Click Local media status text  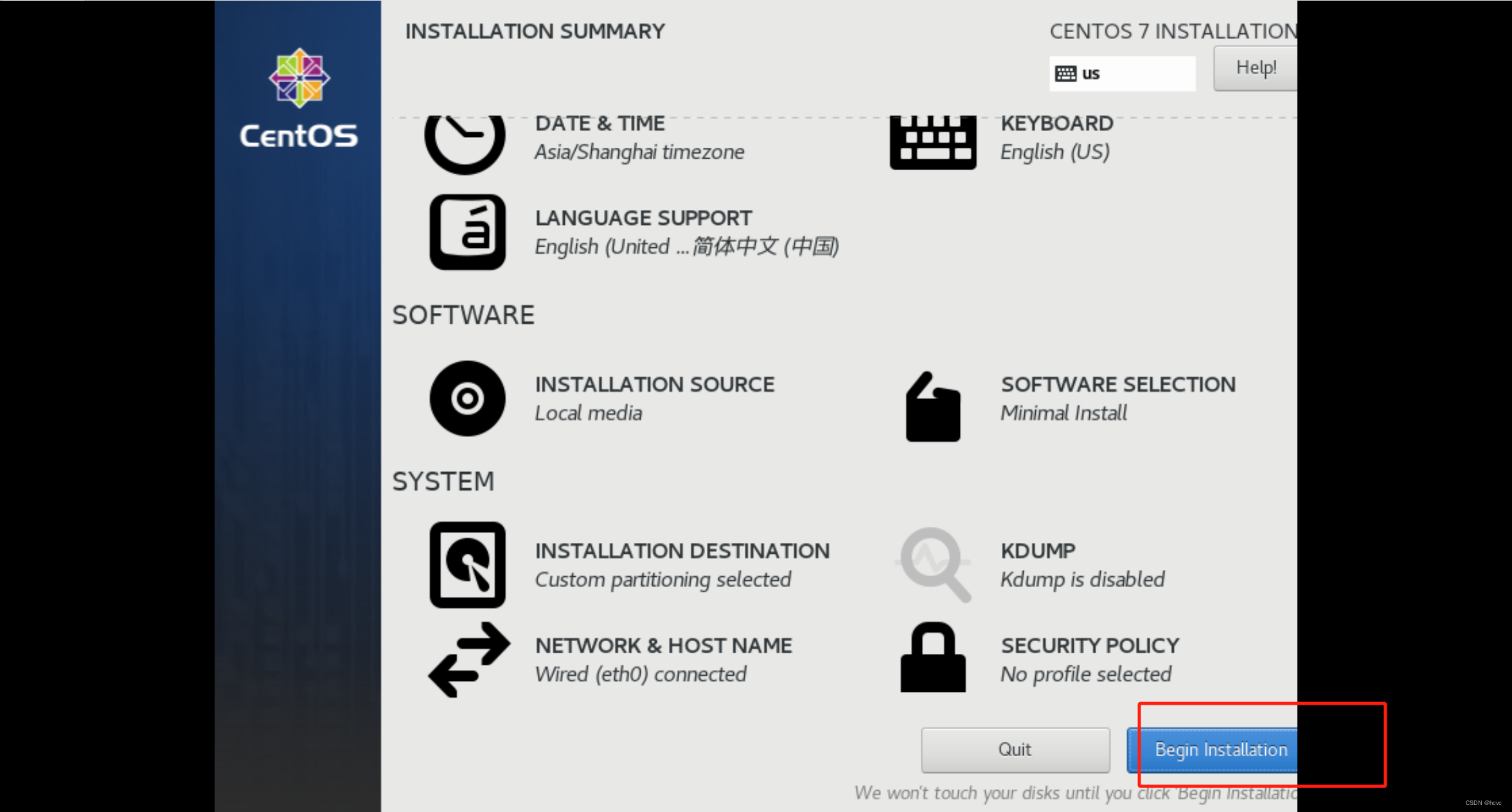(589, 413)
